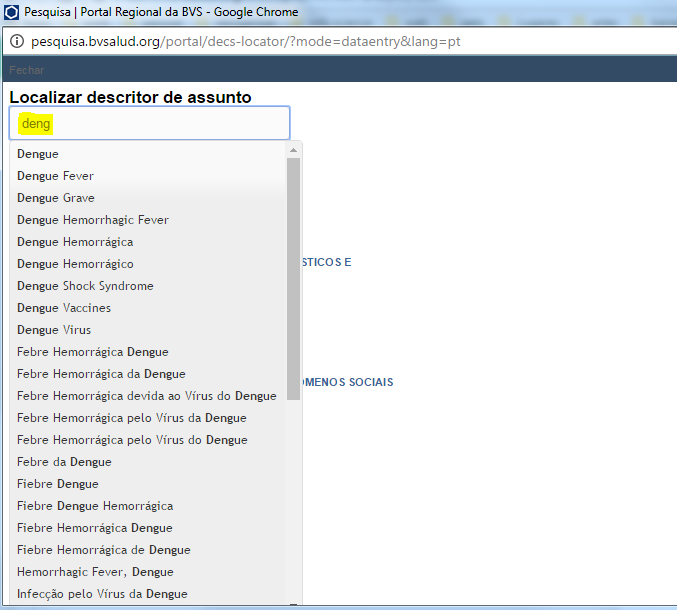677x610 pixels.
Task: Select 'Febre Hemorrágica pelo Vírus da Dengue'
Action: (x=148, y=418)
